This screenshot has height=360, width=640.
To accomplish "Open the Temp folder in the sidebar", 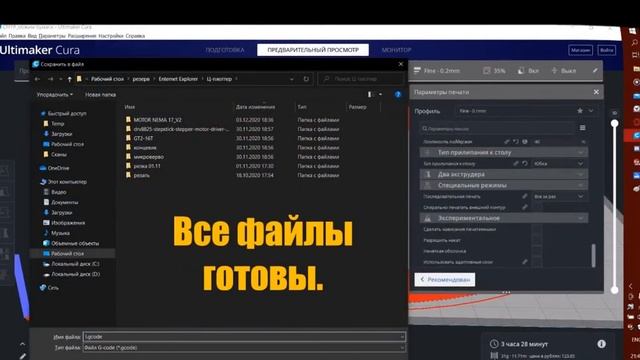I will point(53,124).
